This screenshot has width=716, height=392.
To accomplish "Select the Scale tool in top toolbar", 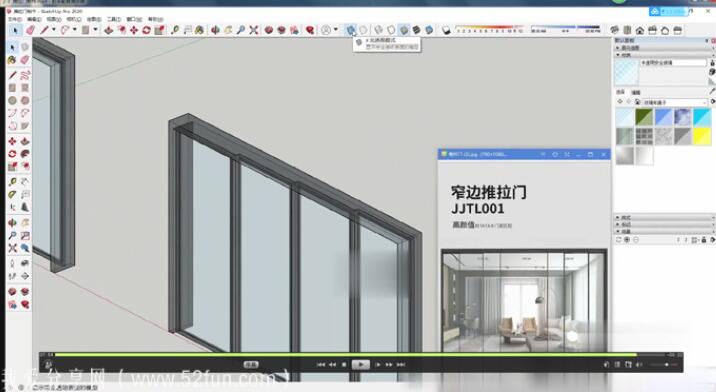I will [159, 30].
